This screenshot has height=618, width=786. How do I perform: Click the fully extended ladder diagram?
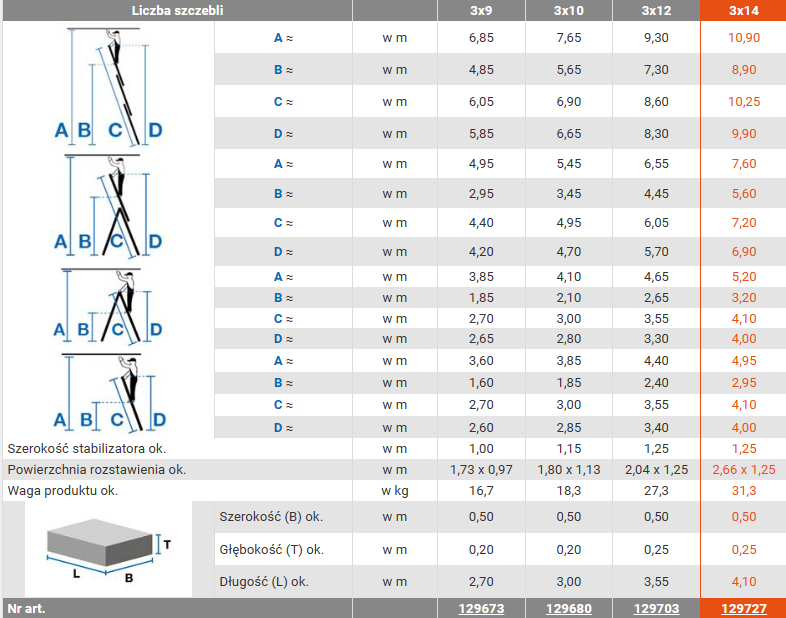107,86
